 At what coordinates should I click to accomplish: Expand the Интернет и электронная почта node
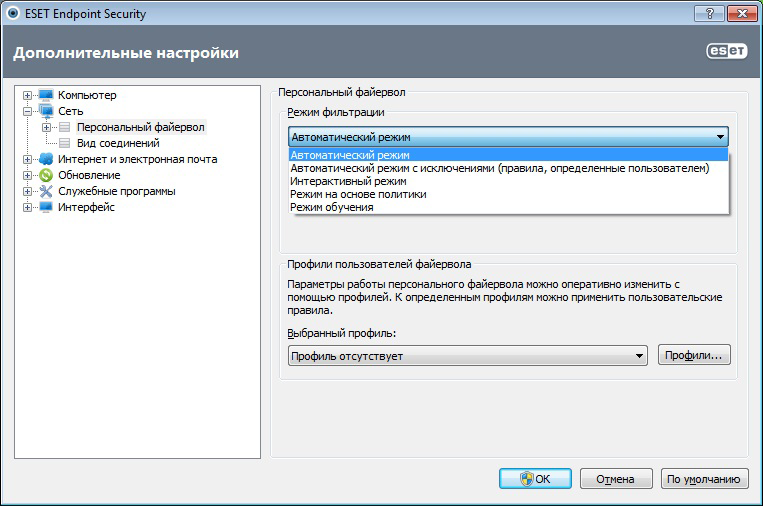coord(27,160)
